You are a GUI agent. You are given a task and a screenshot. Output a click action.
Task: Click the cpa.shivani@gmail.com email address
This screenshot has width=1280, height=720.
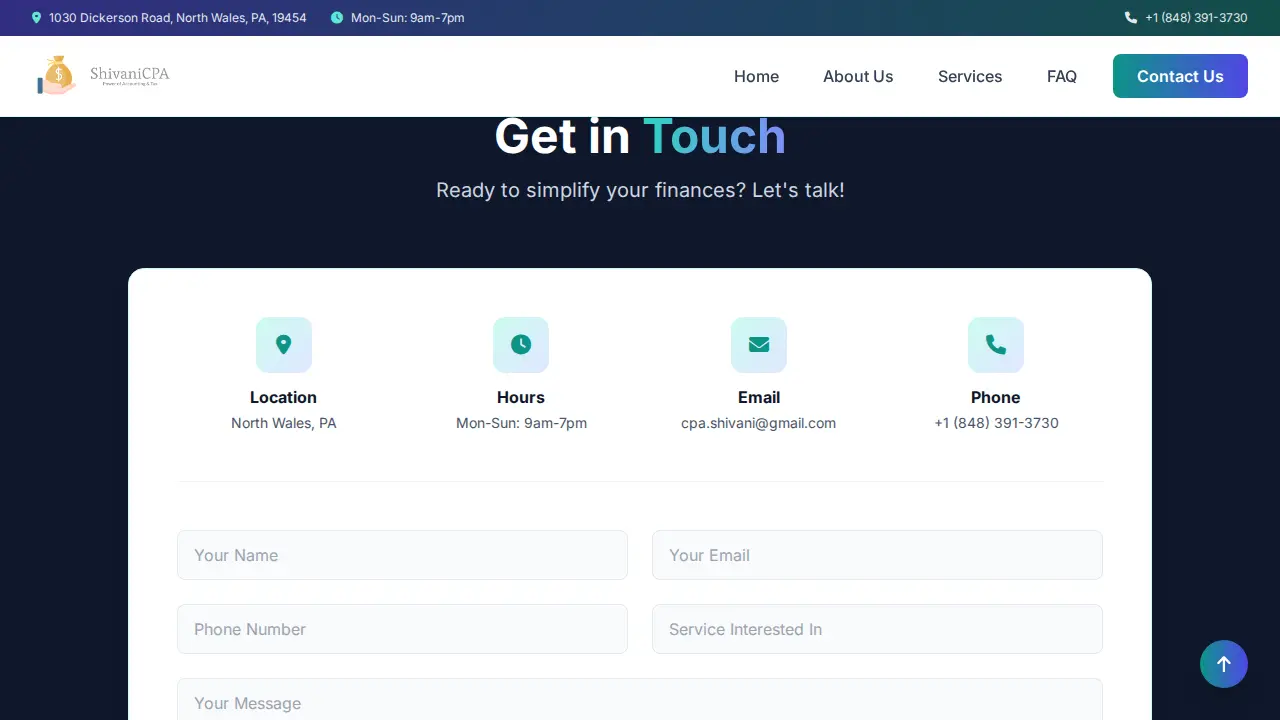[759, 423]
